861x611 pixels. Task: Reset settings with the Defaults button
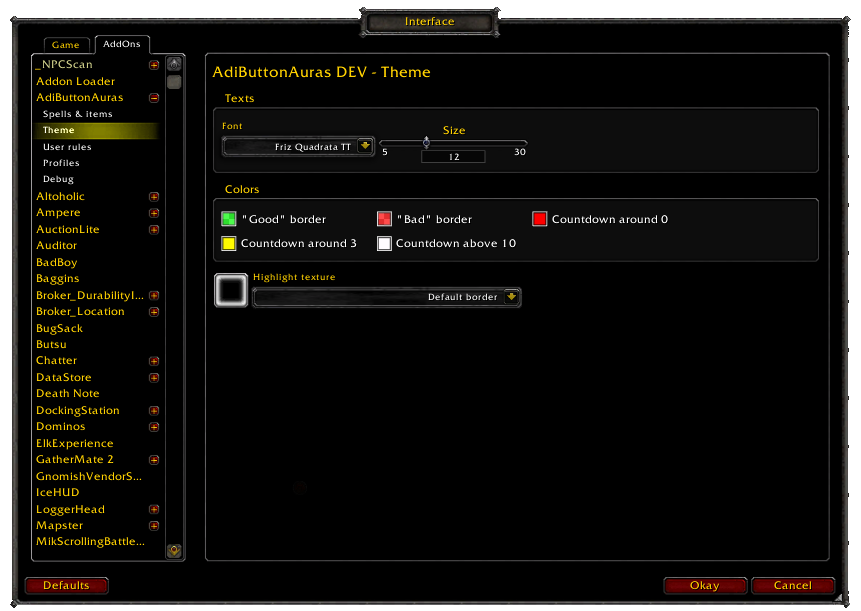pyautogui.click(x=66, y=585)
